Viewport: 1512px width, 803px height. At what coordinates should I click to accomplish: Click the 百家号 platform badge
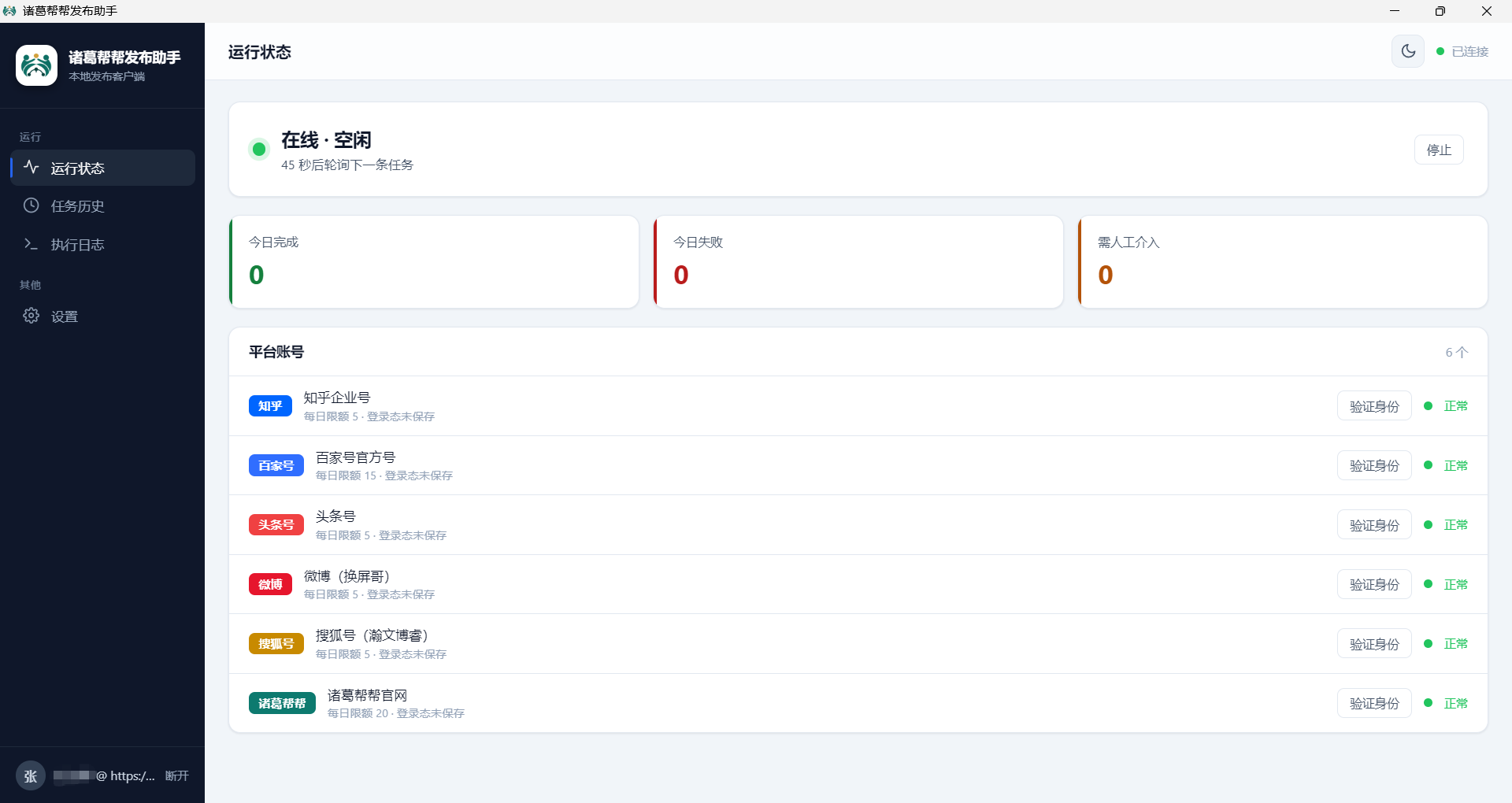point(276,465)
